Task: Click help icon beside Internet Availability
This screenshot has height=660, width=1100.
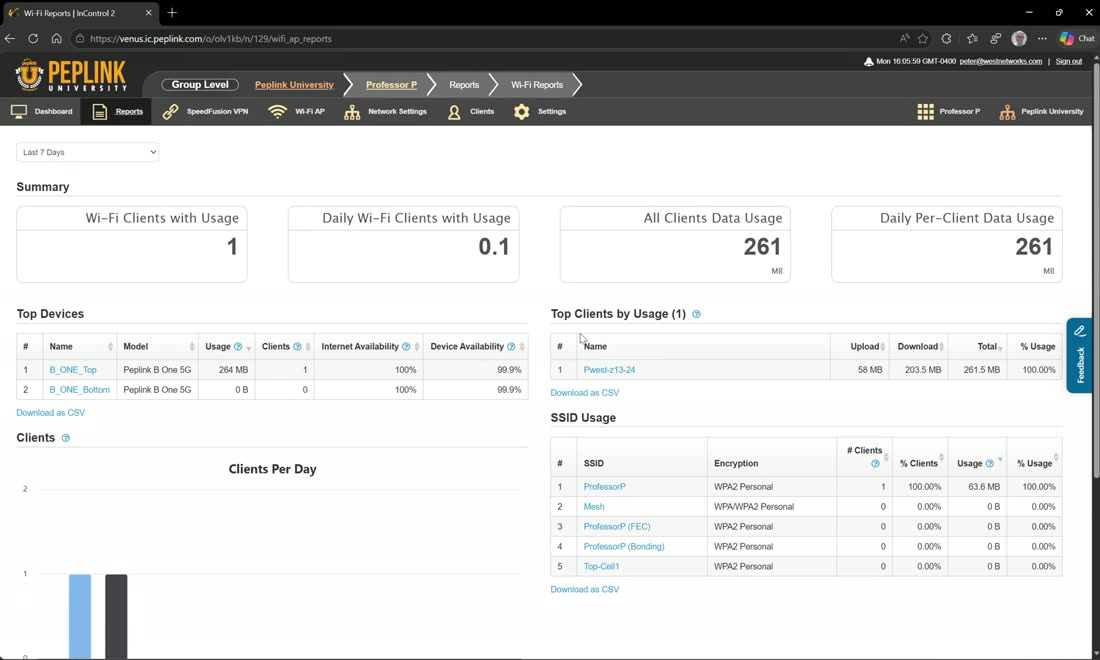Action: (406, 346)
